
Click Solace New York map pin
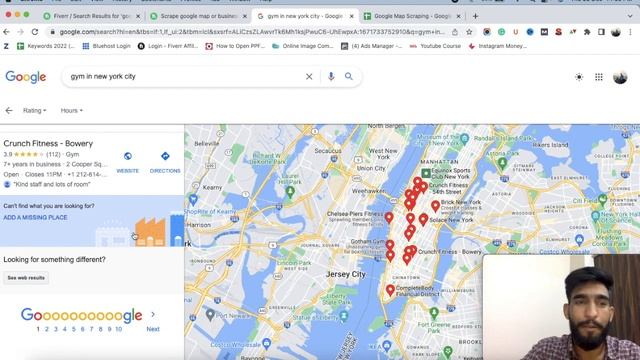click(x=423, y=220)
